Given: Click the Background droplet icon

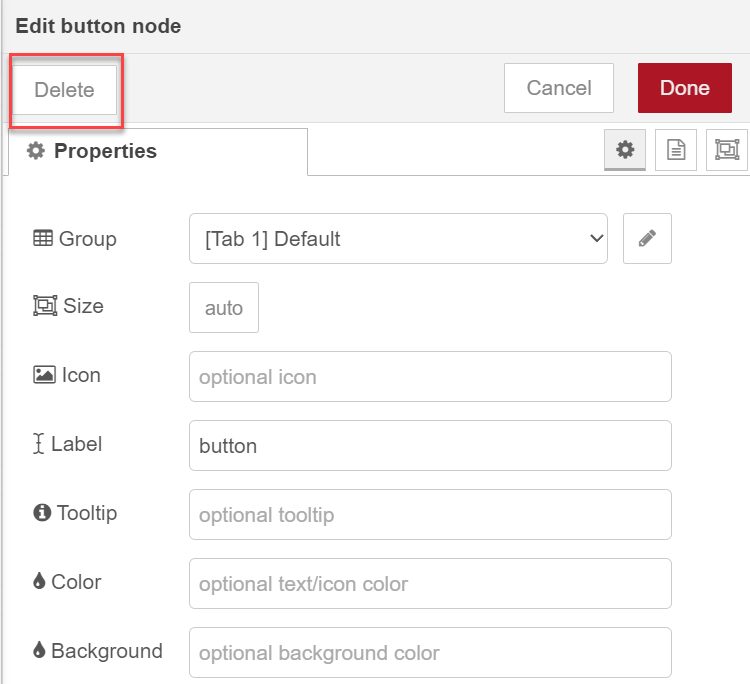Looking at the screenshot, I should coord(39,650).
